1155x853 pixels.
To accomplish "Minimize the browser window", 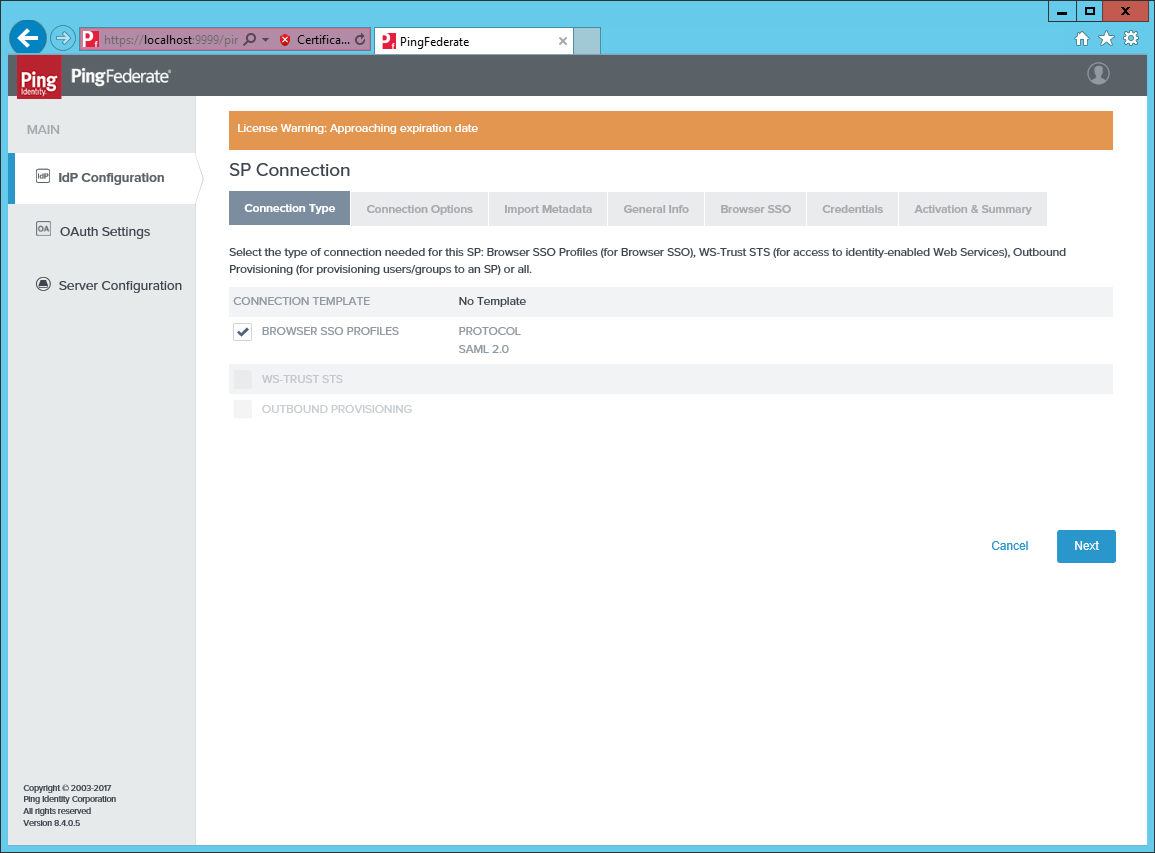I will 1061,12.
